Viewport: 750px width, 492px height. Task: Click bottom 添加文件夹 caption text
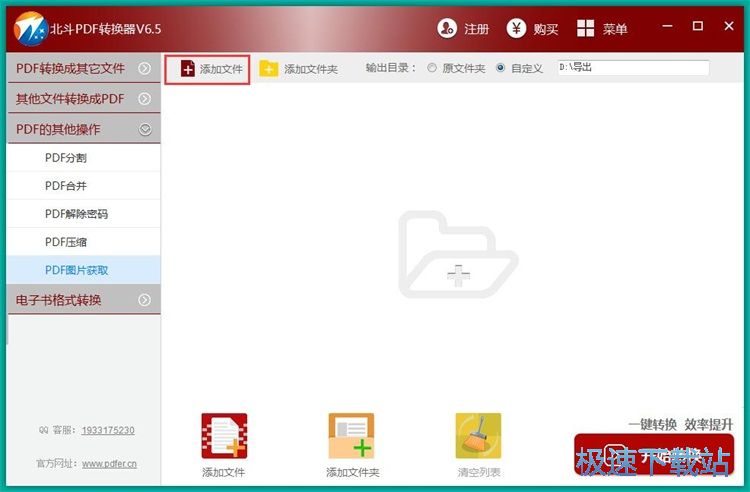pos(353,472)
